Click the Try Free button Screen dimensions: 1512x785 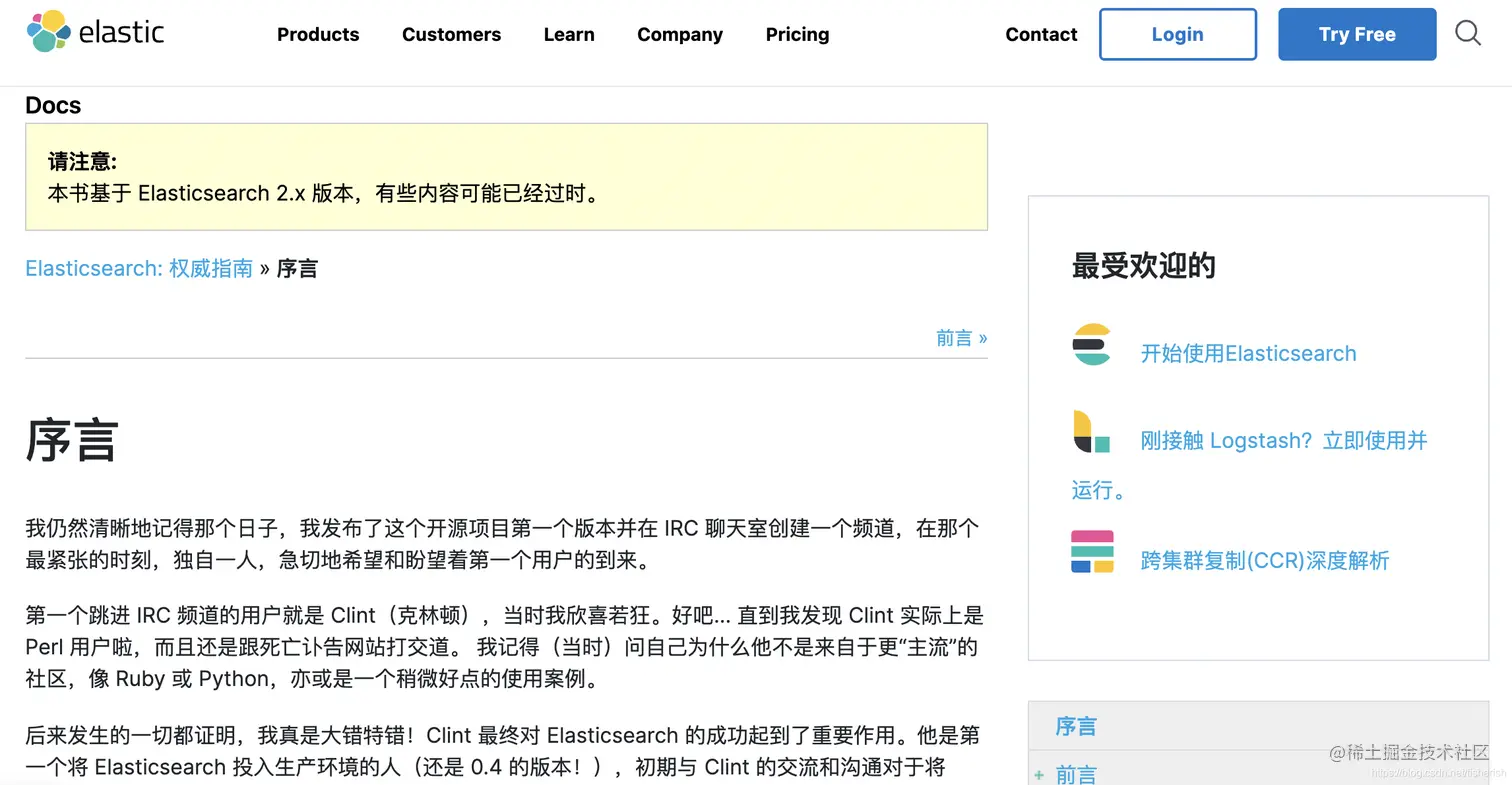1357,34
